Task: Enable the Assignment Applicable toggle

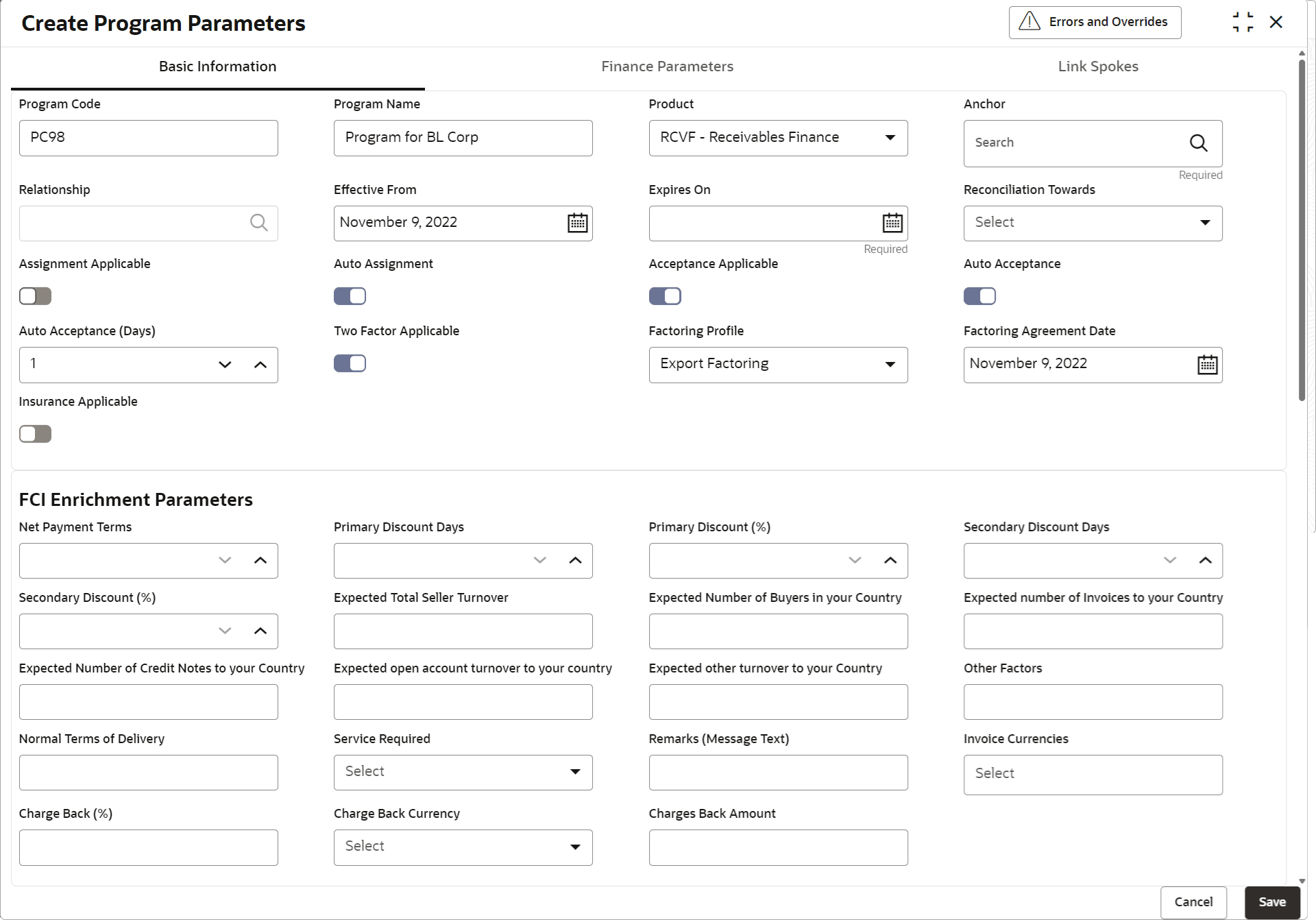Action: [x=35, y=296]
